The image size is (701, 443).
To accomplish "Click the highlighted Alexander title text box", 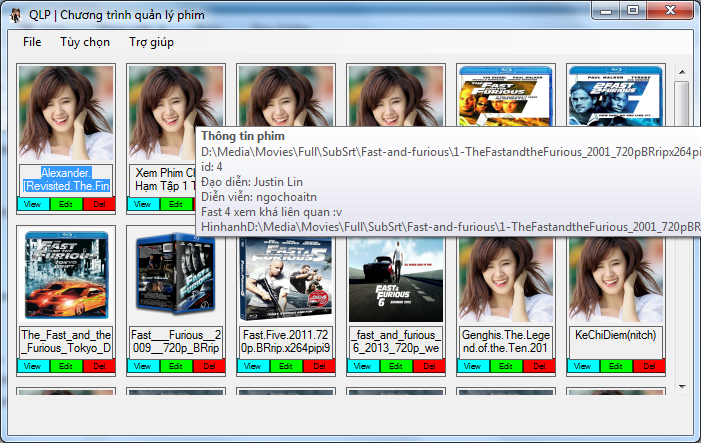I will 66,179.
